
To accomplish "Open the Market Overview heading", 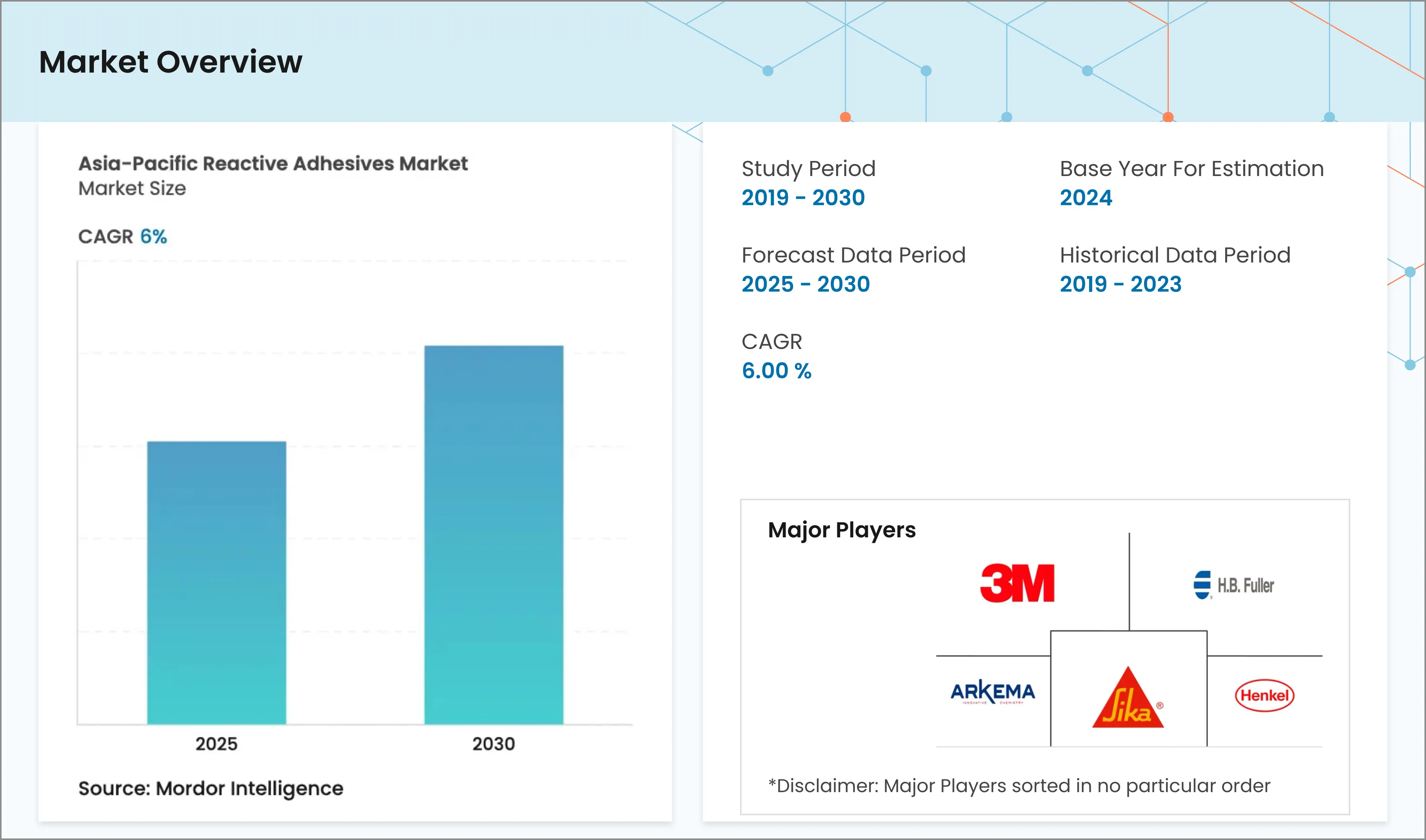I will [170, 62].
